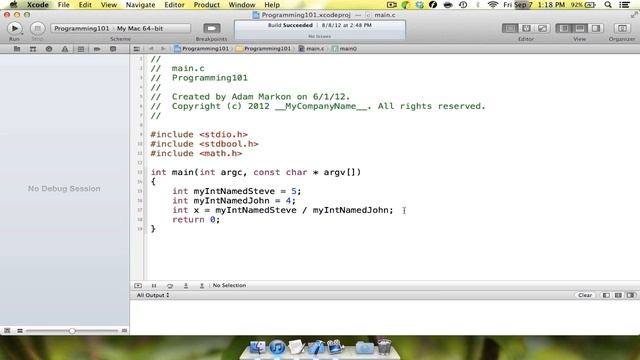Show the Project navigator folder icon
640x360 pixels.
(x=17, y=49)
